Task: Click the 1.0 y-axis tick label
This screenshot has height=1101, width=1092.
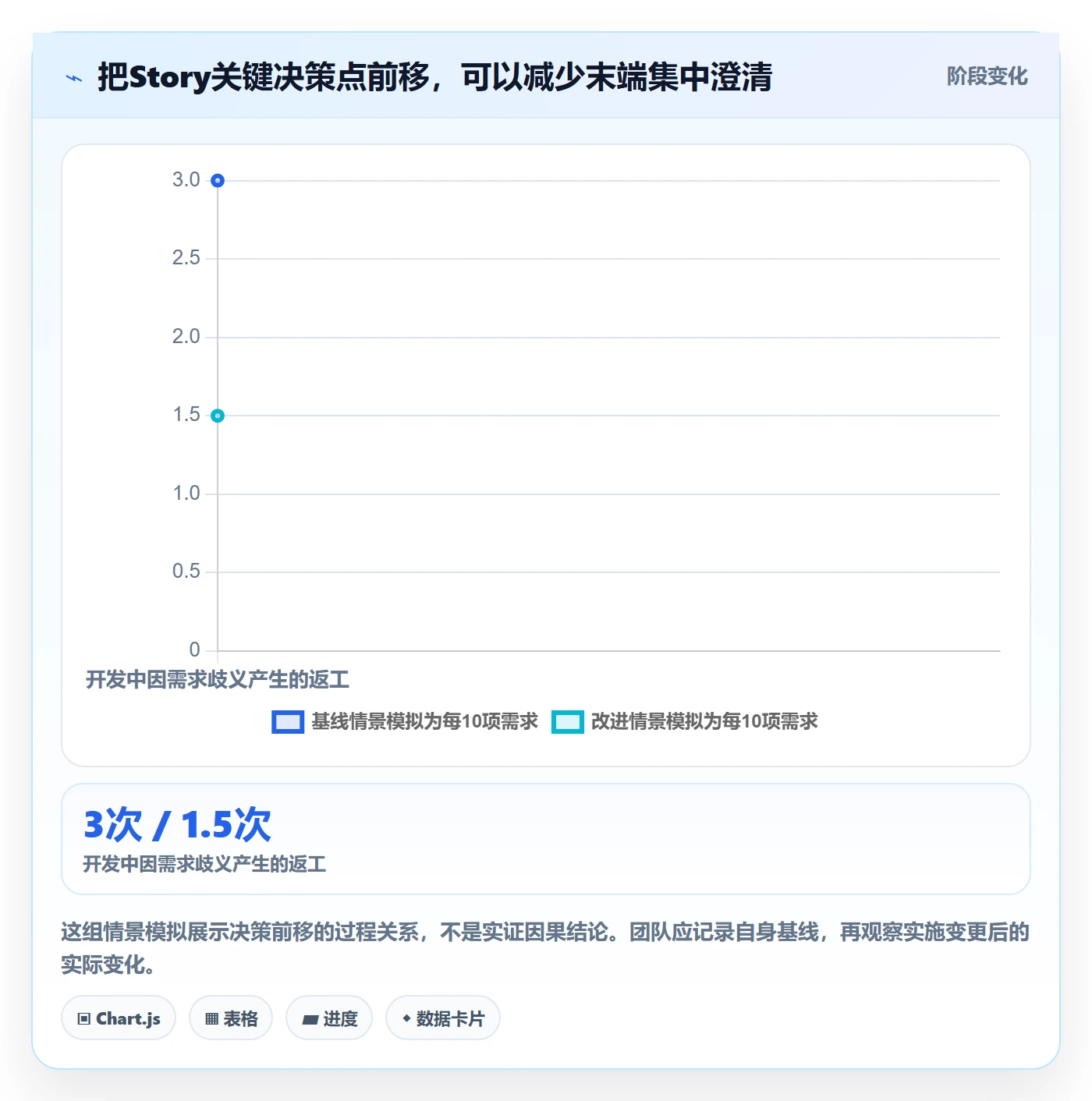Action: pos(186,494)
